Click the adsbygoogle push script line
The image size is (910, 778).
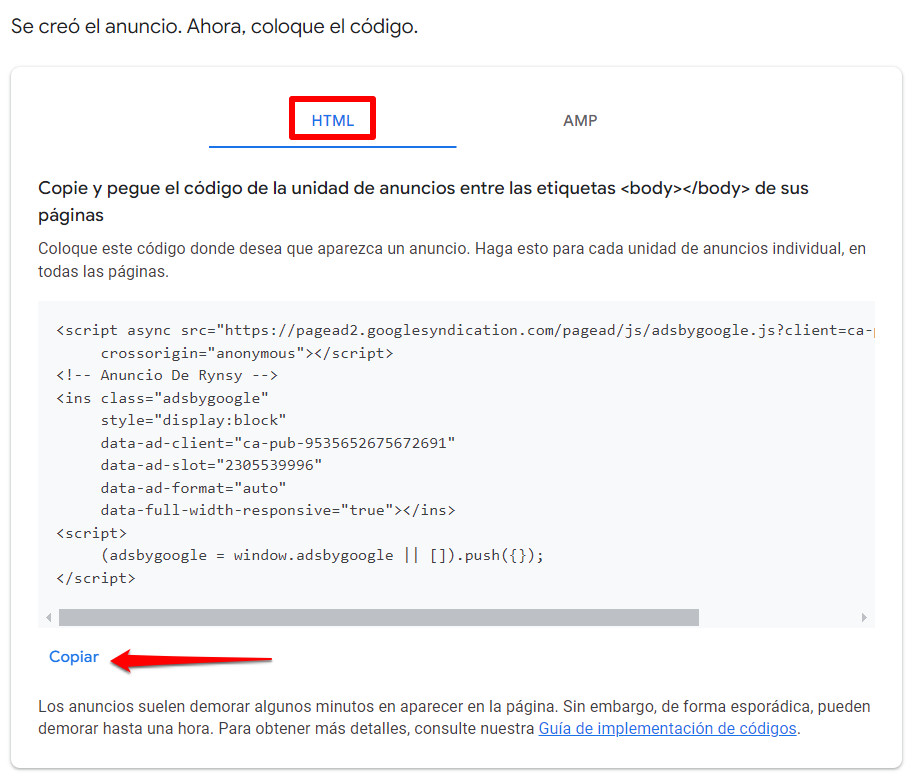point(322,556)
